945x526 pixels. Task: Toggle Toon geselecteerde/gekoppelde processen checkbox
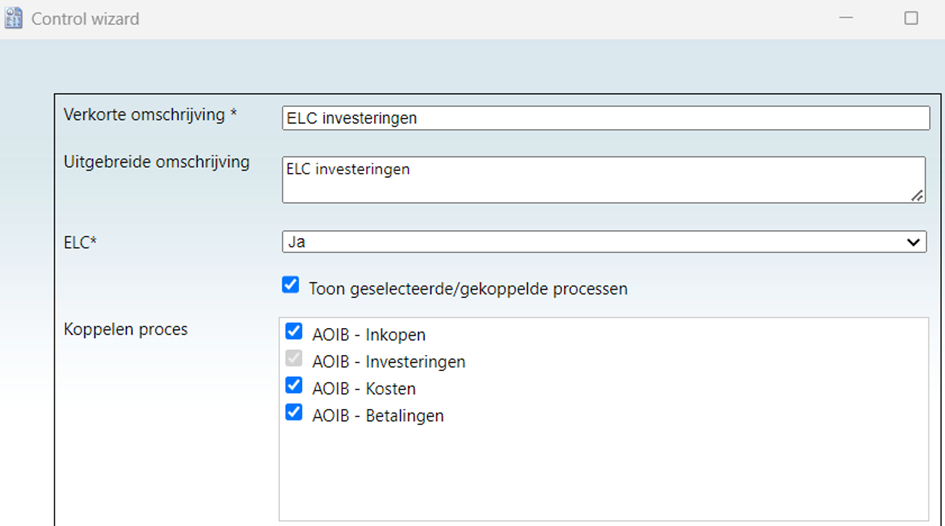coord(290,284)
